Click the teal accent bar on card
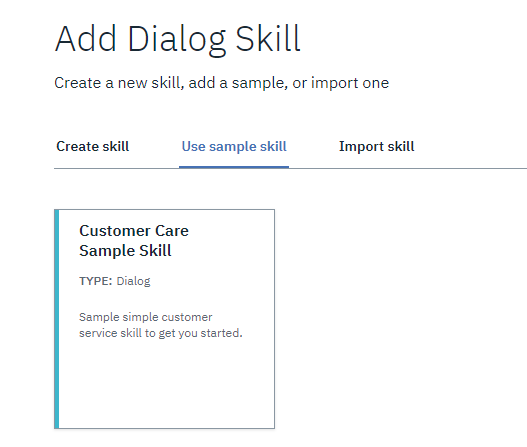Screen dimensions: 527x447 (56, 319)
